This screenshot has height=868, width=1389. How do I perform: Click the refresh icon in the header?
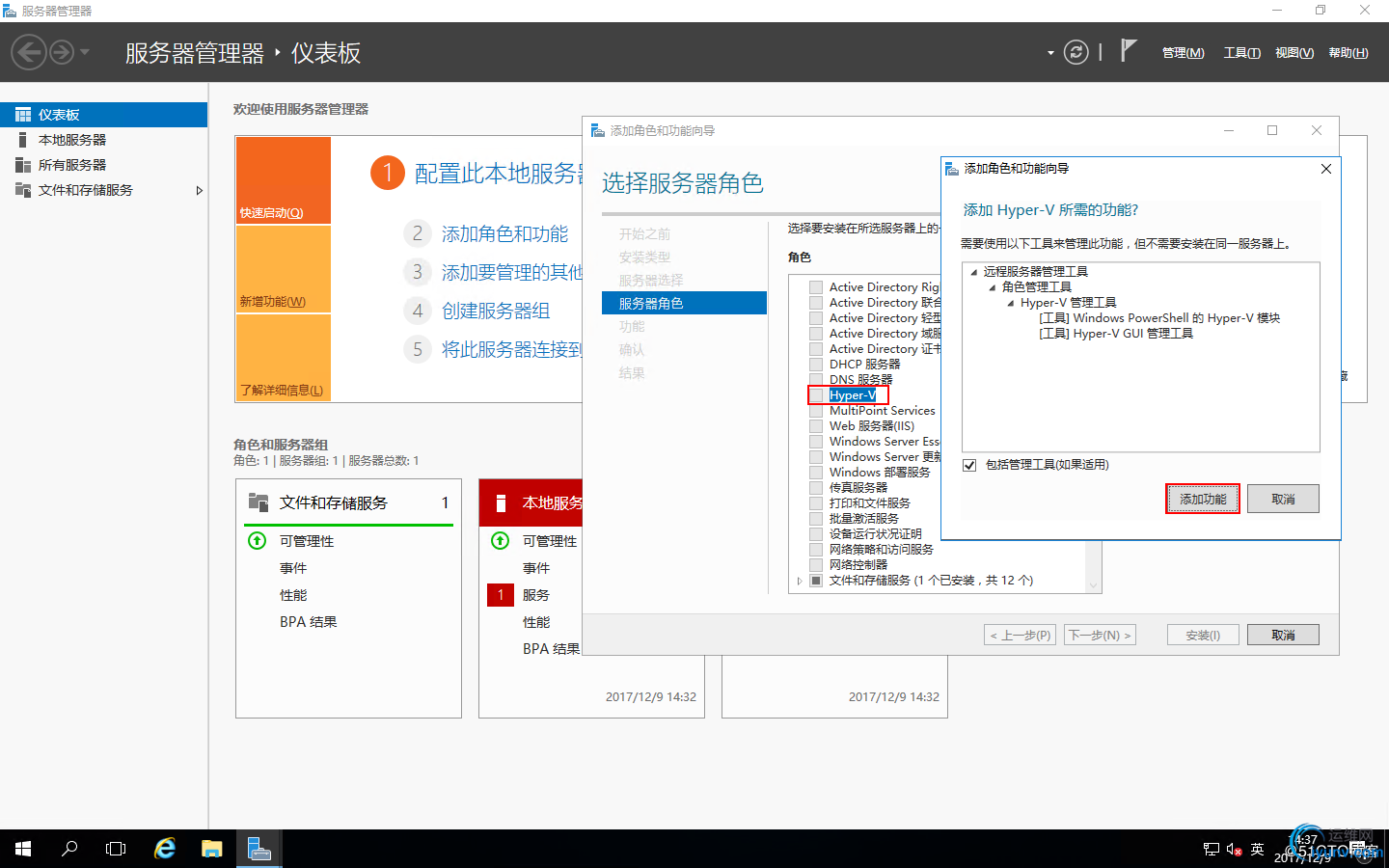(x=1076, y=52)
